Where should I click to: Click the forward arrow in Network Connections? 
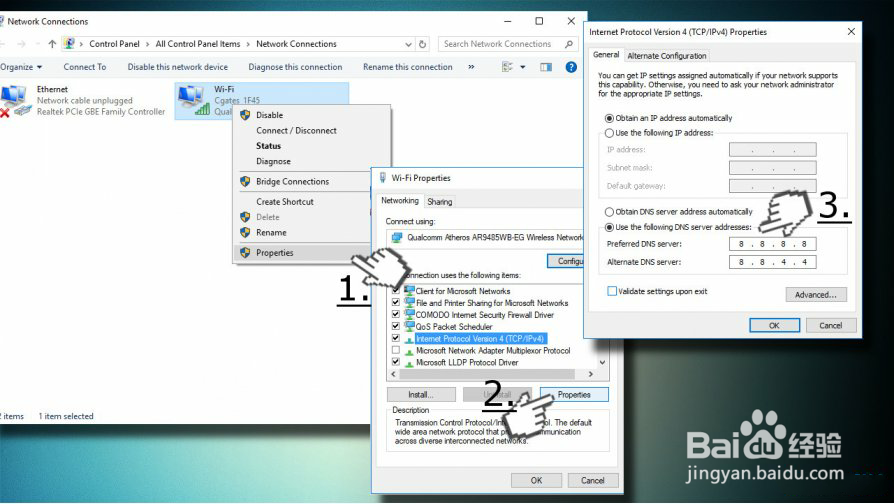pos(22,44)
